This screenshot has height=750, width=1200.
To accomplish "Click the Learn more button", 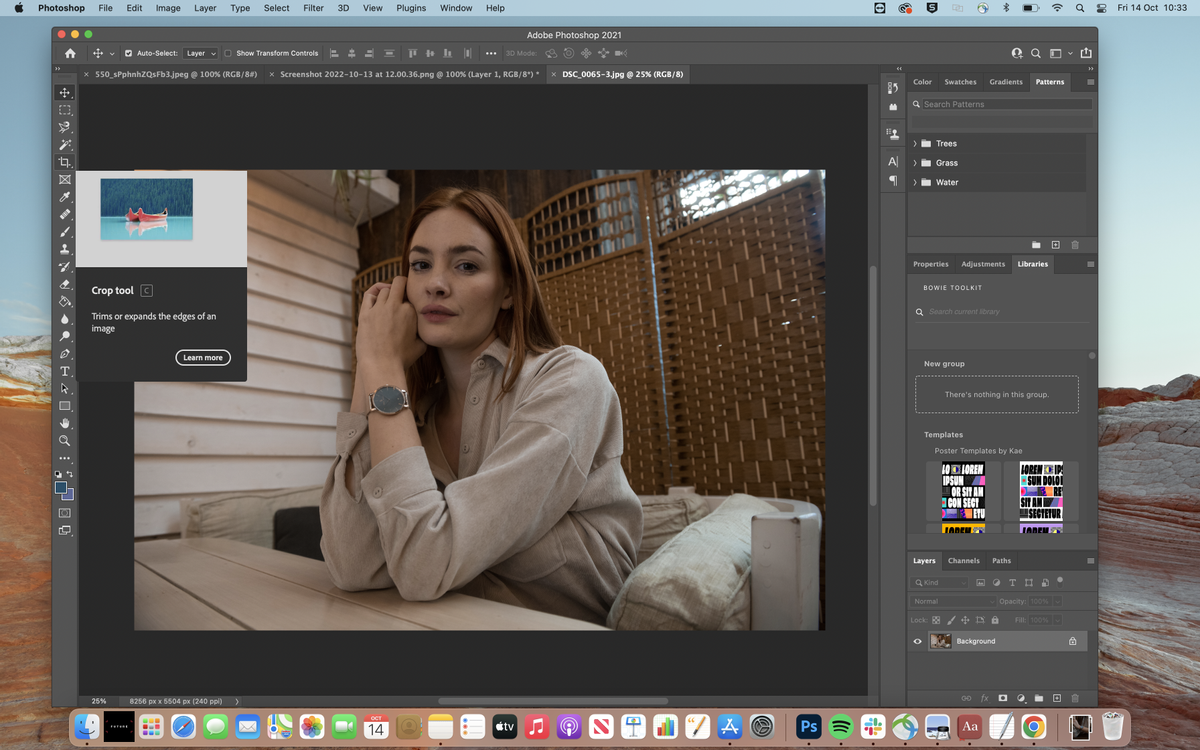I will click(202, 357).
